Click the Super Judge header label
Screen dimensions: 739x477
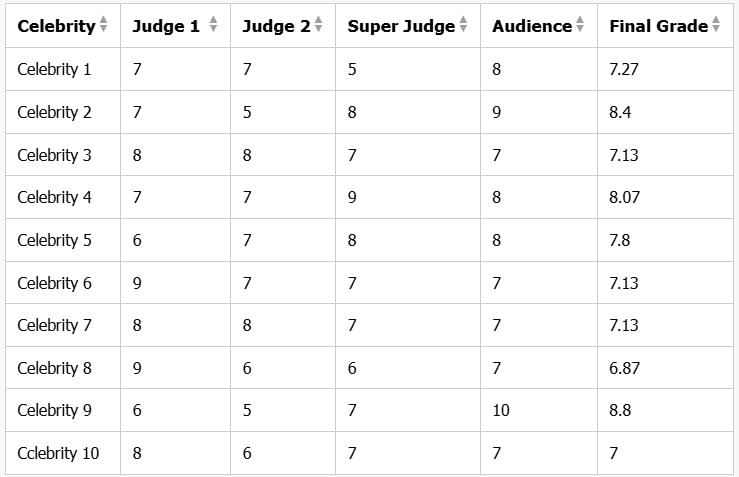coord(401,26)
